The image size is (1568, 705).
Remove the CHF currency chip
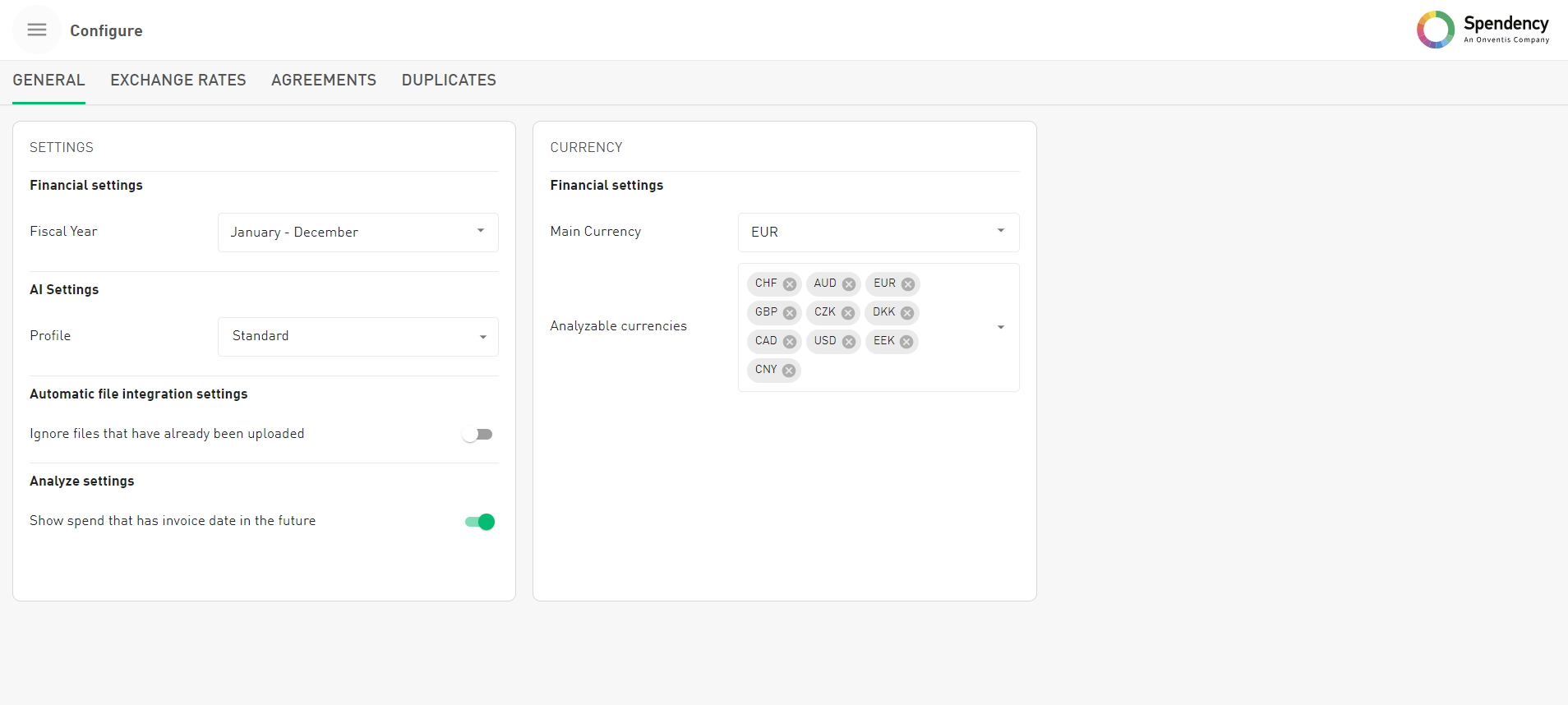[789, 284]
